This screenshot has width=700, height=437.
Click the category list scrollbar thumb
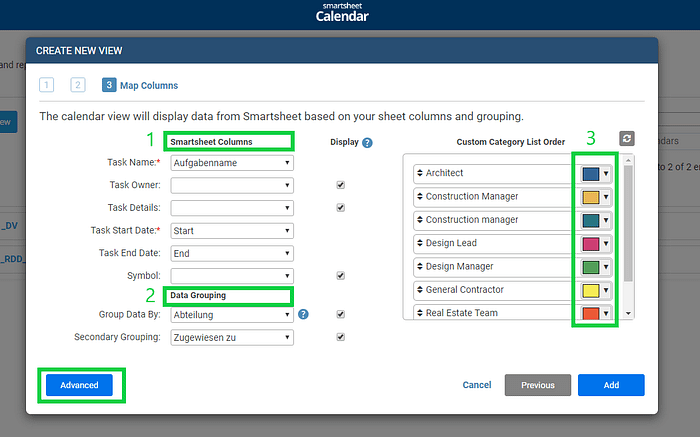[628, 223]
